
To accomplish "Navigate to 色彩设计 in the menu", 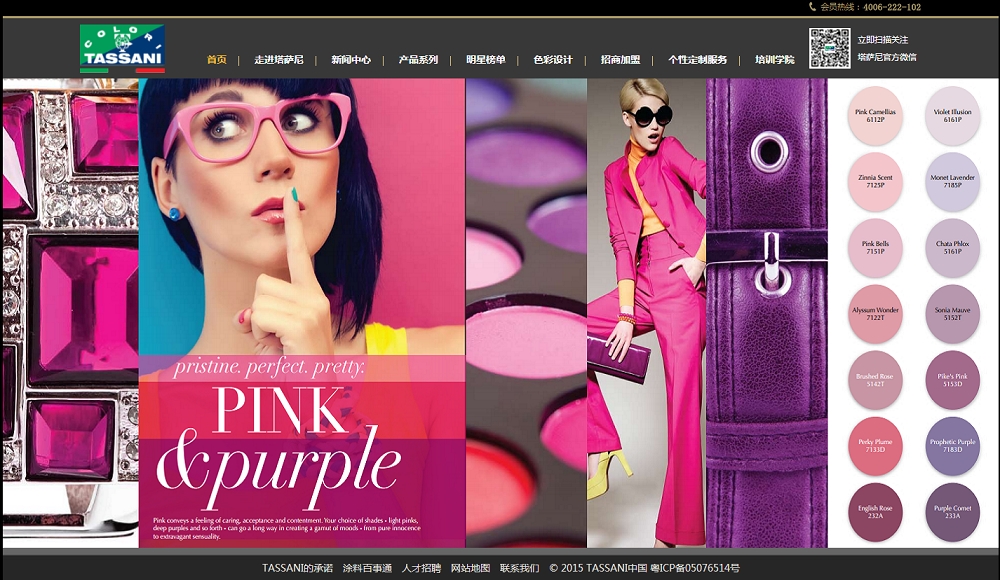I will 553,60.
